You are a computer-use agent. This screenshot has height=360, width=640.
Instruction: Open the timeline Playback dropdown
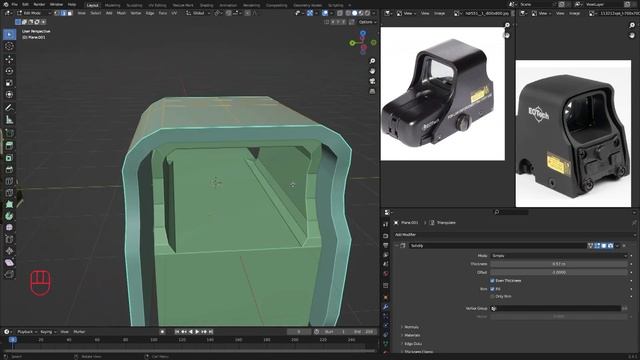[x=27, y=332]
